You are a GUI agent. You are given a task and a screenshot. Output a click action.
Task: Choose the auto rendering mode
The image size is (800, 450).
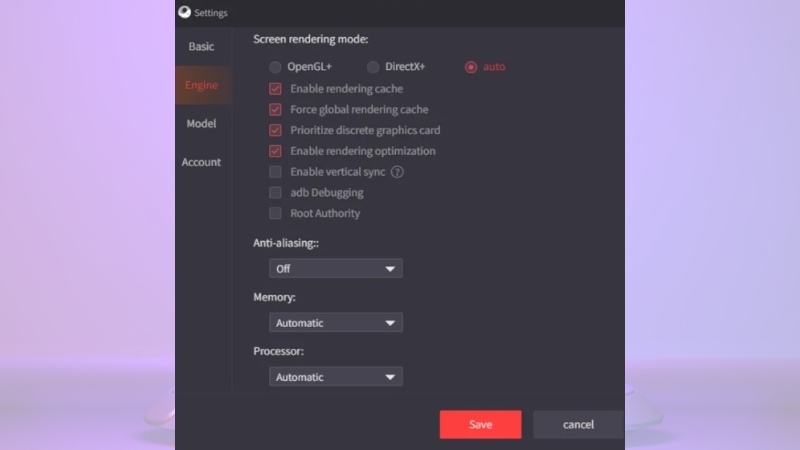point(471,67)
